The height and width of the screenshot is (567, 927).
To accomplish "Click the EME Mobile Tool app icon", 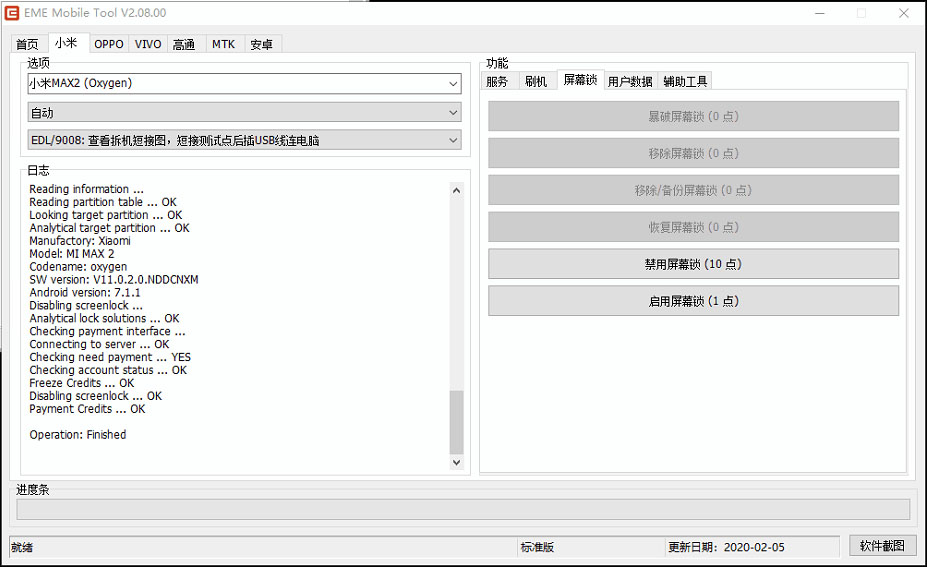I will pyautogui.click(x=11, y=12).
